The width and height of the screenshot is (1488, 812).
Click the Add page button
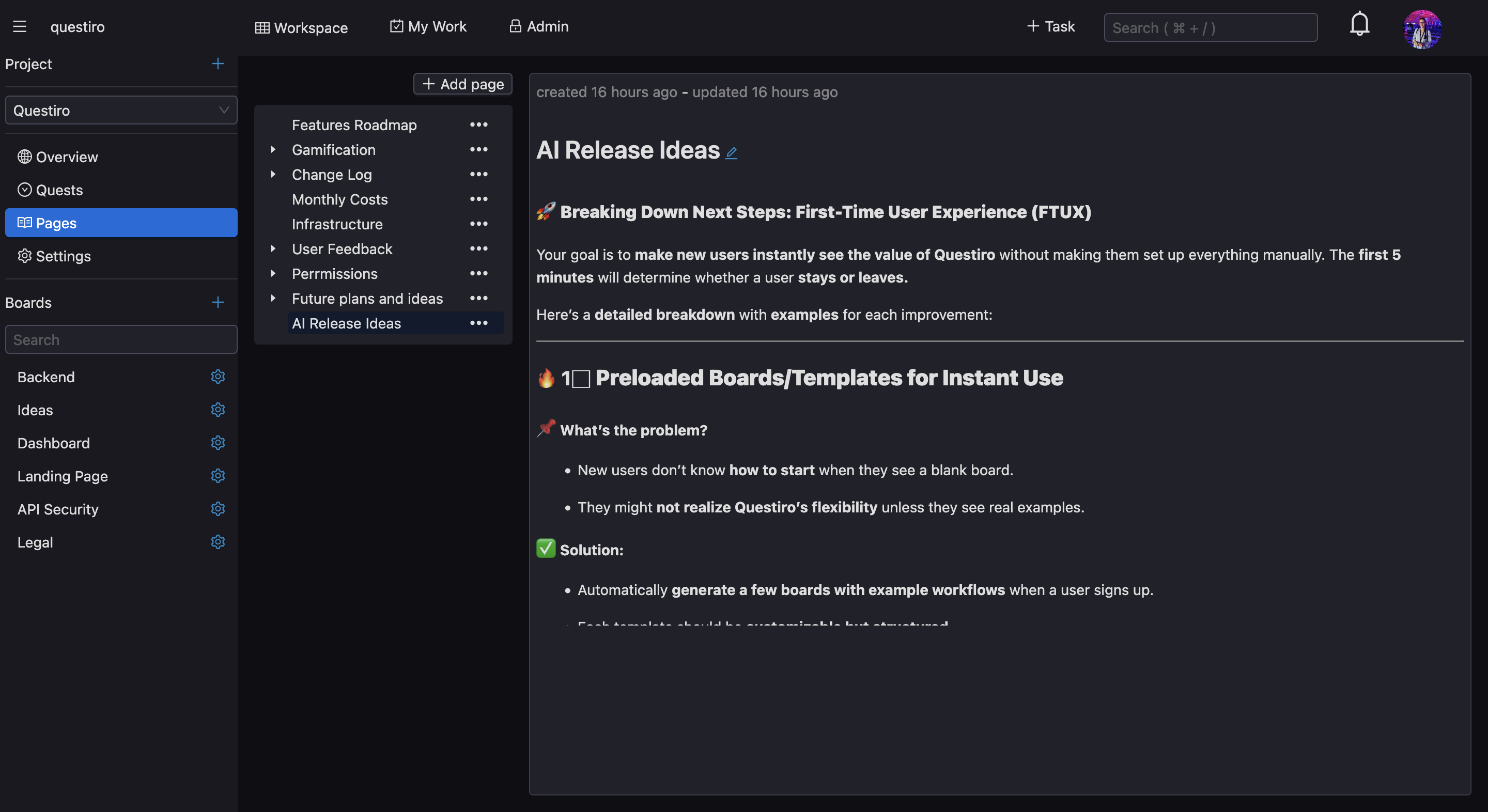(463, 84)
